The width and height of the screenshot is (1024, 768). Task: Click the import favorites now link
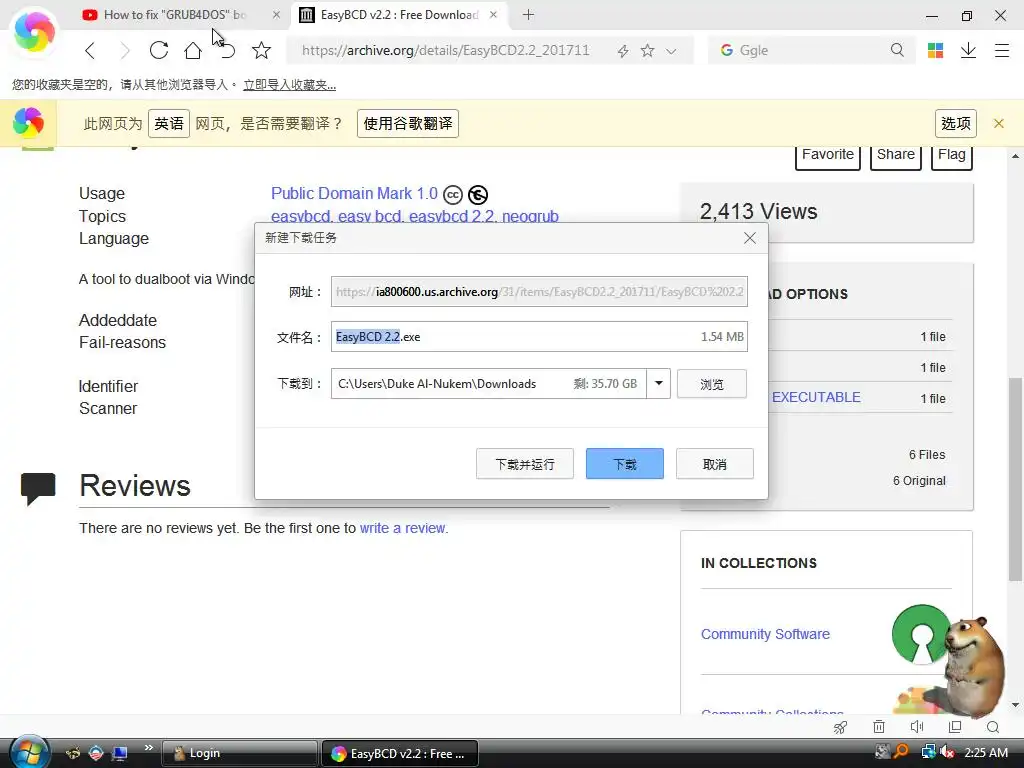pyautogui.click(x=289, y=84)
